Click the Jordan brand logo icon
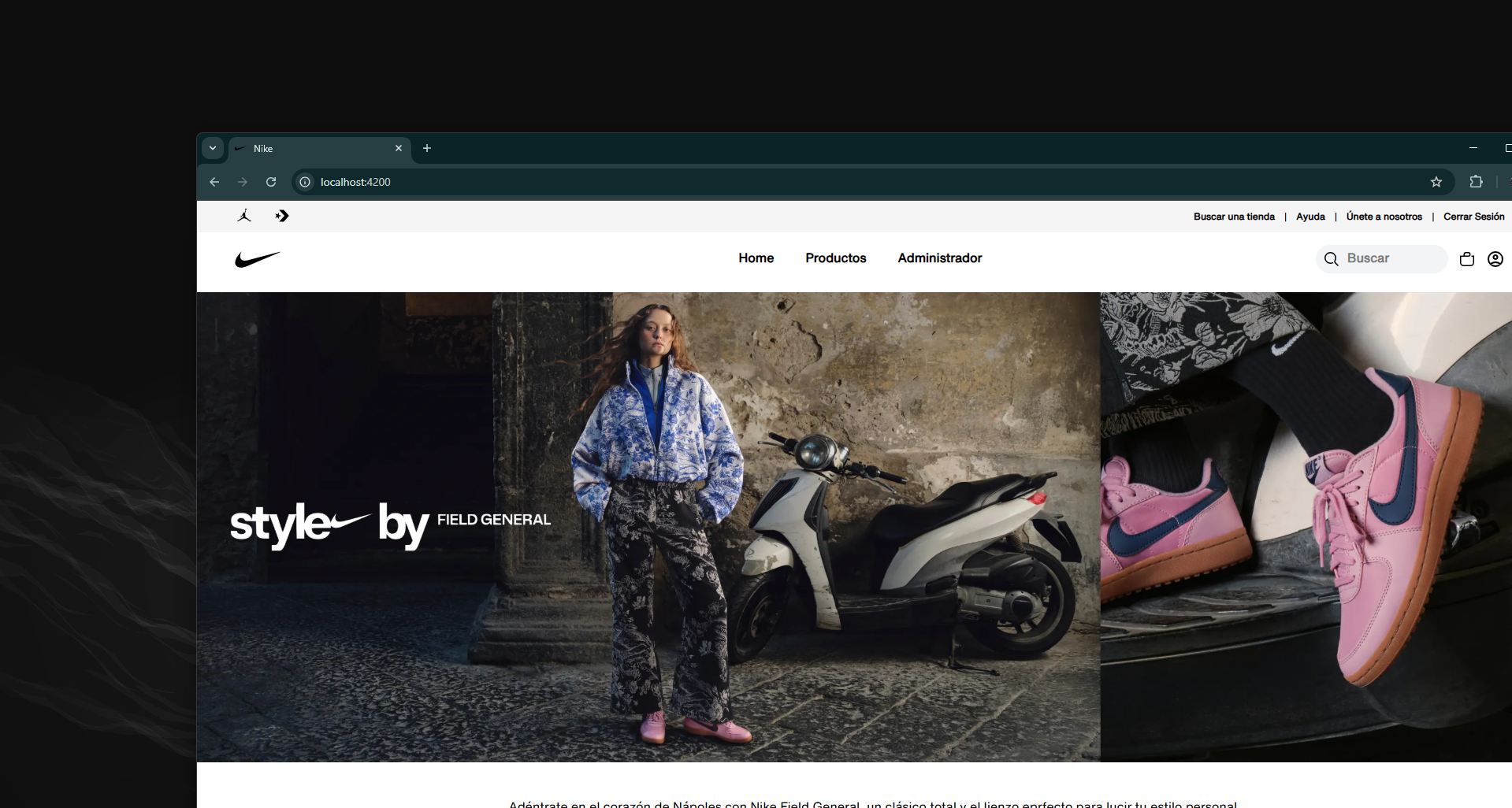 click(x=244, y=216)
